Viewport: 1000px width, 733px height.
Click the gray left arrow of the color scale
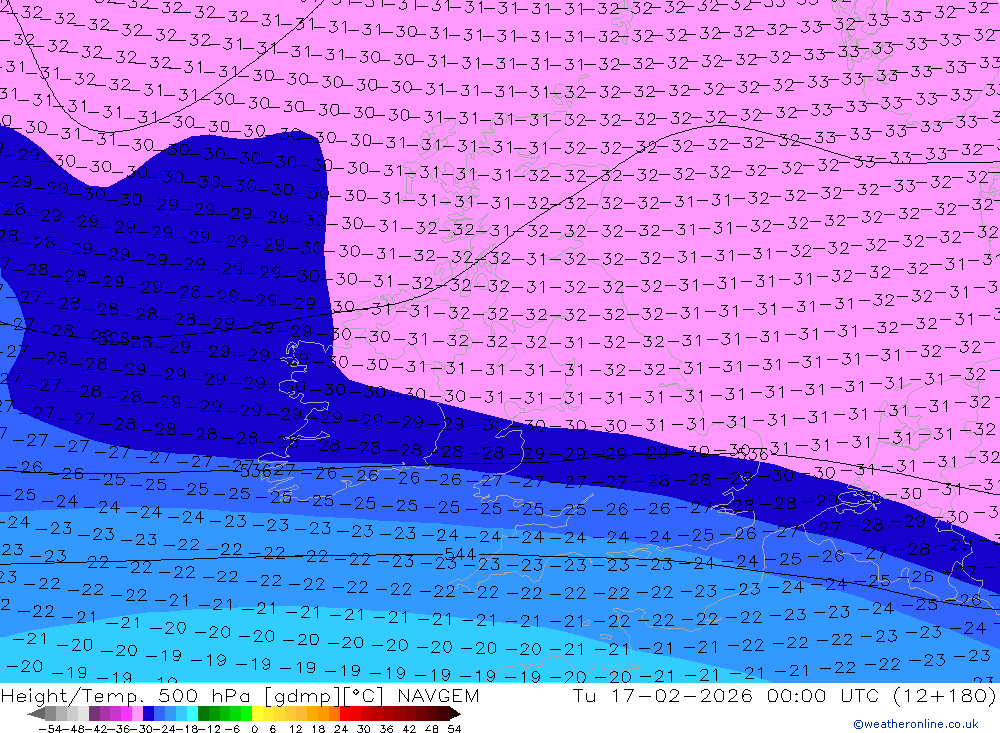36,714
